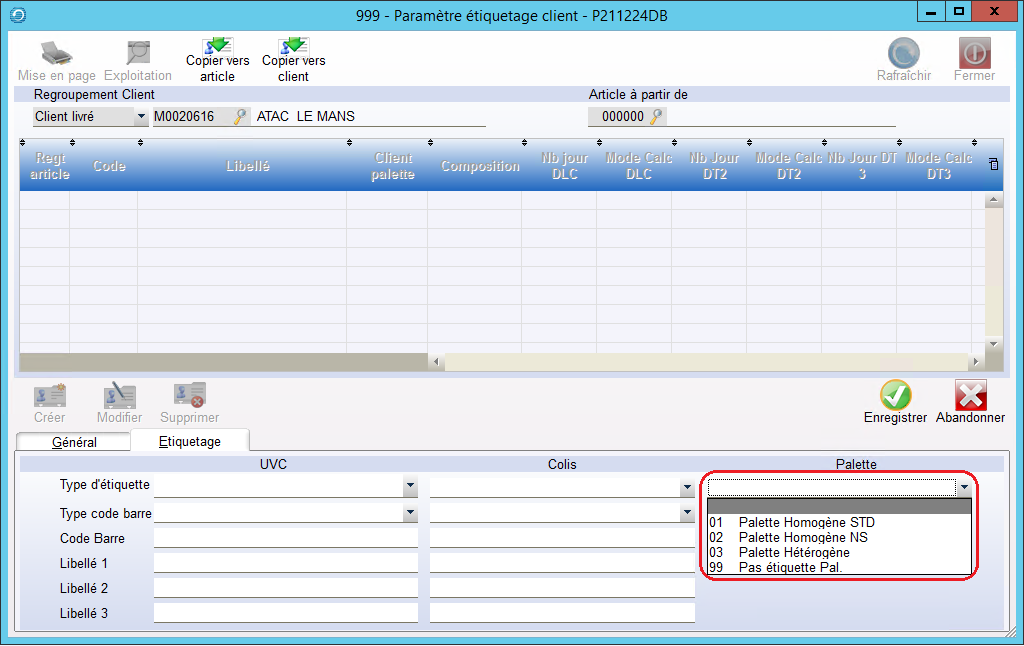Click the Mise en page printer icon
Screen dimensions: 1024x646
point(56,53)
